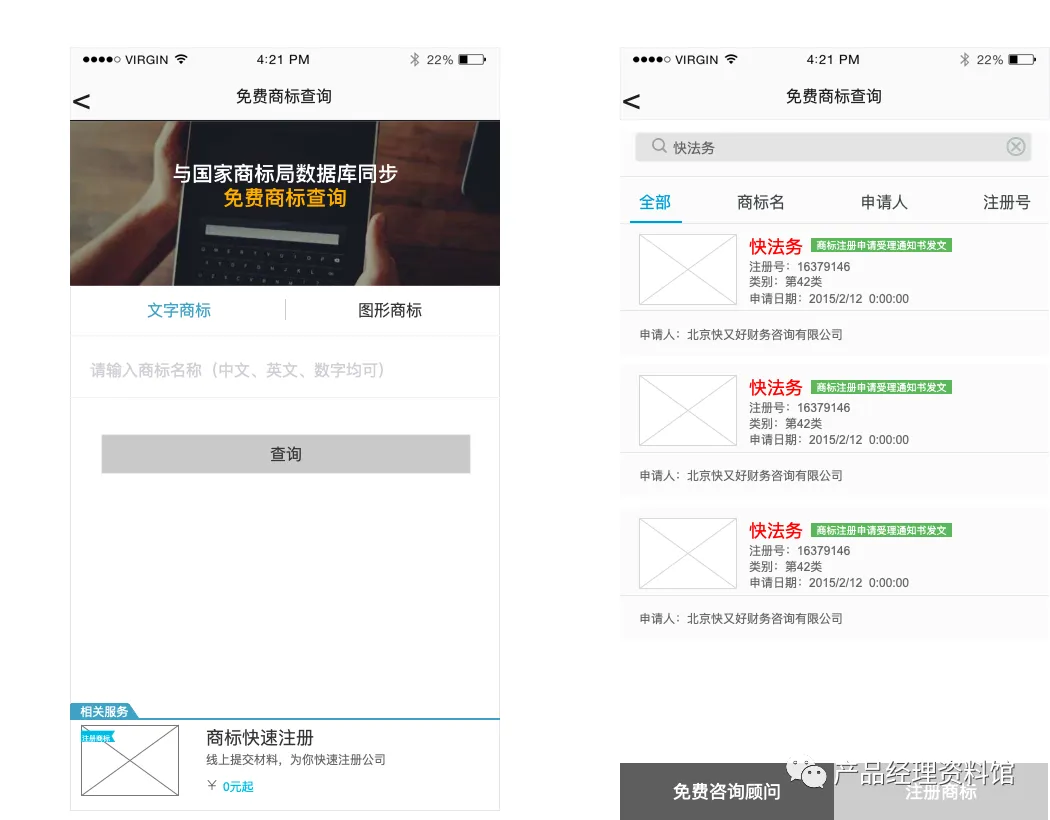Click the gray 查询 button
The image size is (1050, 820).
point(286,454)
